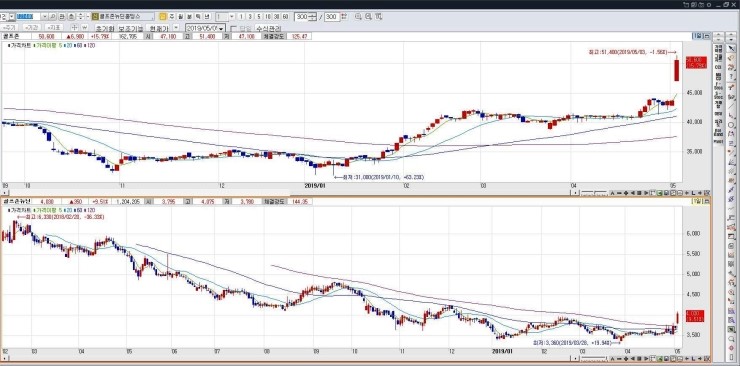The image size is (740, 366).
Task: Click the 300 bar count input field
Action: tap(302, 17)
